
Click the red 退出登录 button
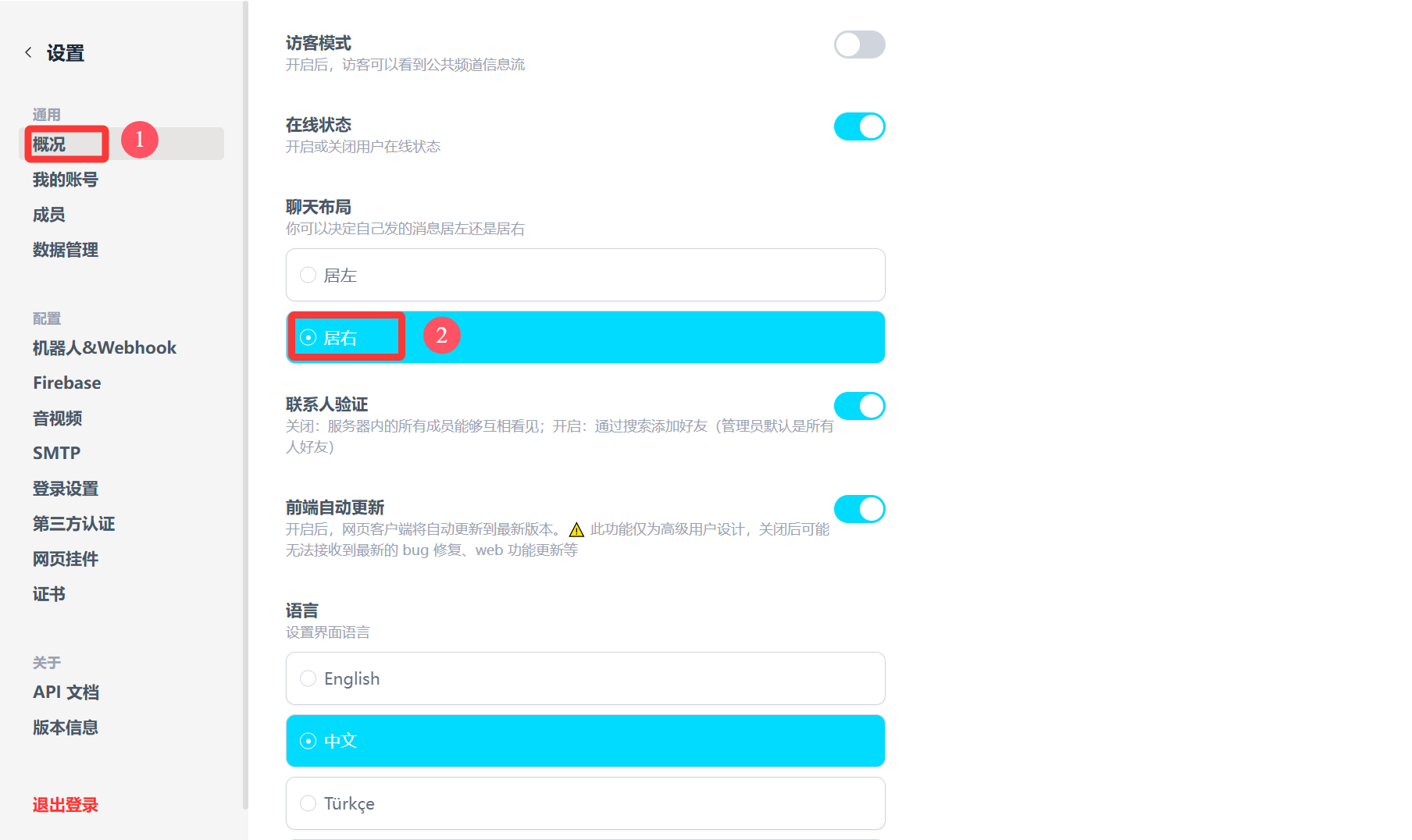(66, 805)
